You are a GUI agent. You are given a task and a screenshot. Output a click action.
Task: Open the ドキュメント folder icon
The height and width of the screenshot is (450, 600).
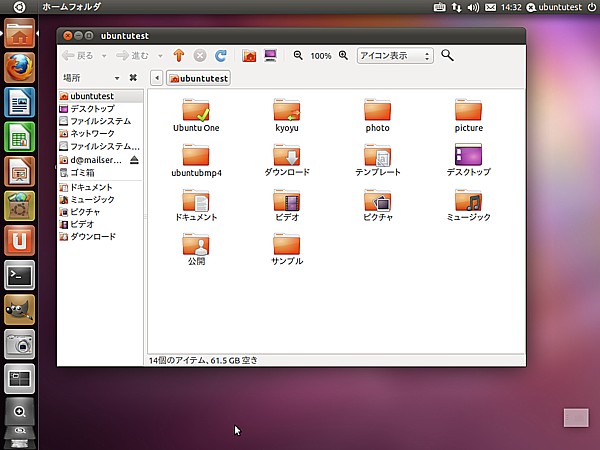click(196, 205)
